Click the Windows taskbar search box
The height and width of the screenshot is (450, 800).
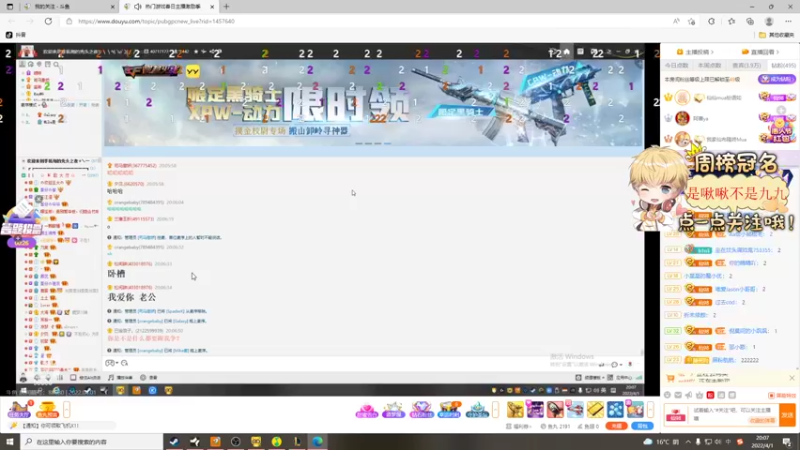tap(92, 441)
